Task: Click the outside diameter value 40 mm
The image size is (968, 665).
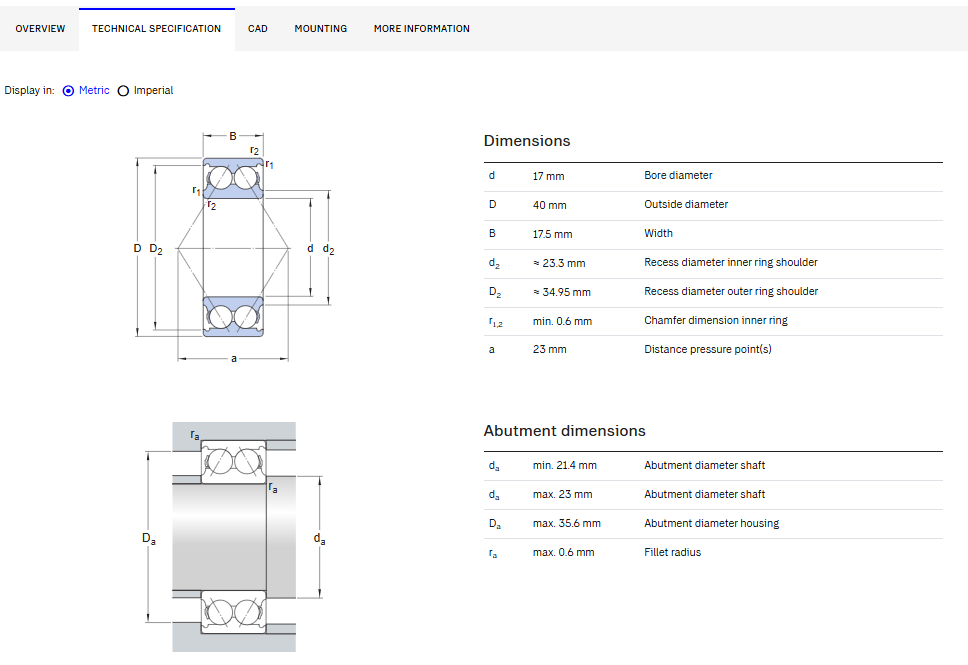Action: tap(549, 205)
